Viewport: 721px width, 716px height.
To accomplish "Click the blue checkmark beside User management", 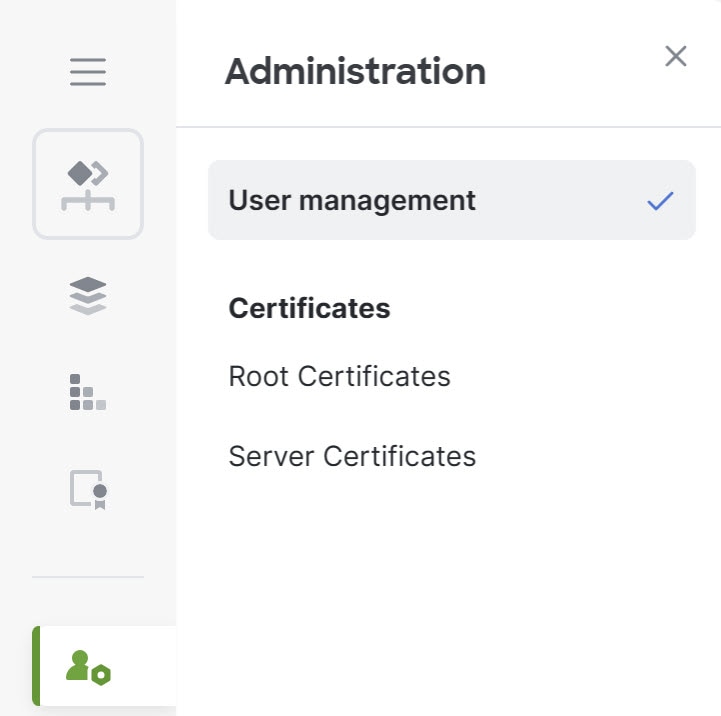I will pyautogui.click(x=660, y=201).
